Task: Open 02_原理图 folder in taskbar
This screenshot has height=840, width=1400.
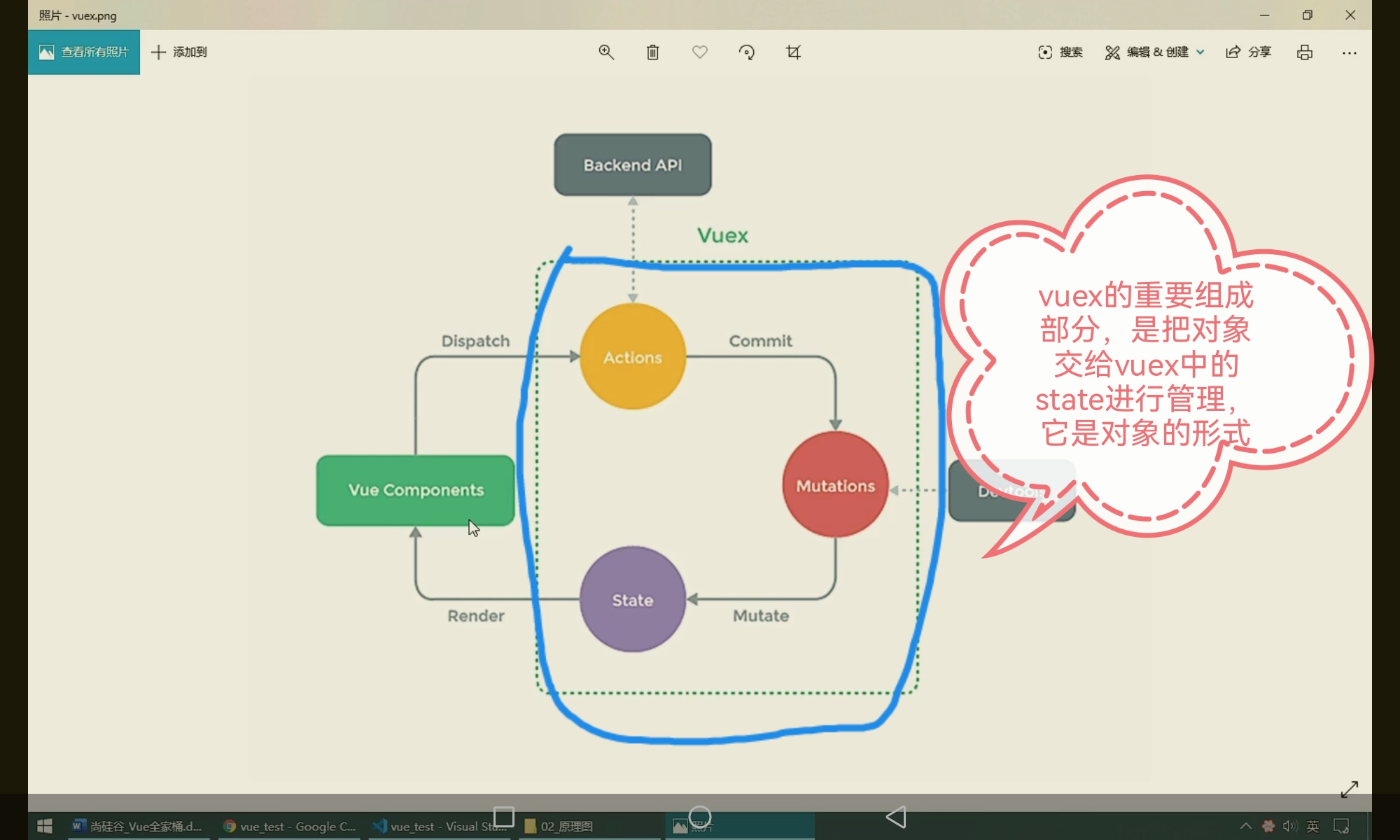Action: coord(560,827)
